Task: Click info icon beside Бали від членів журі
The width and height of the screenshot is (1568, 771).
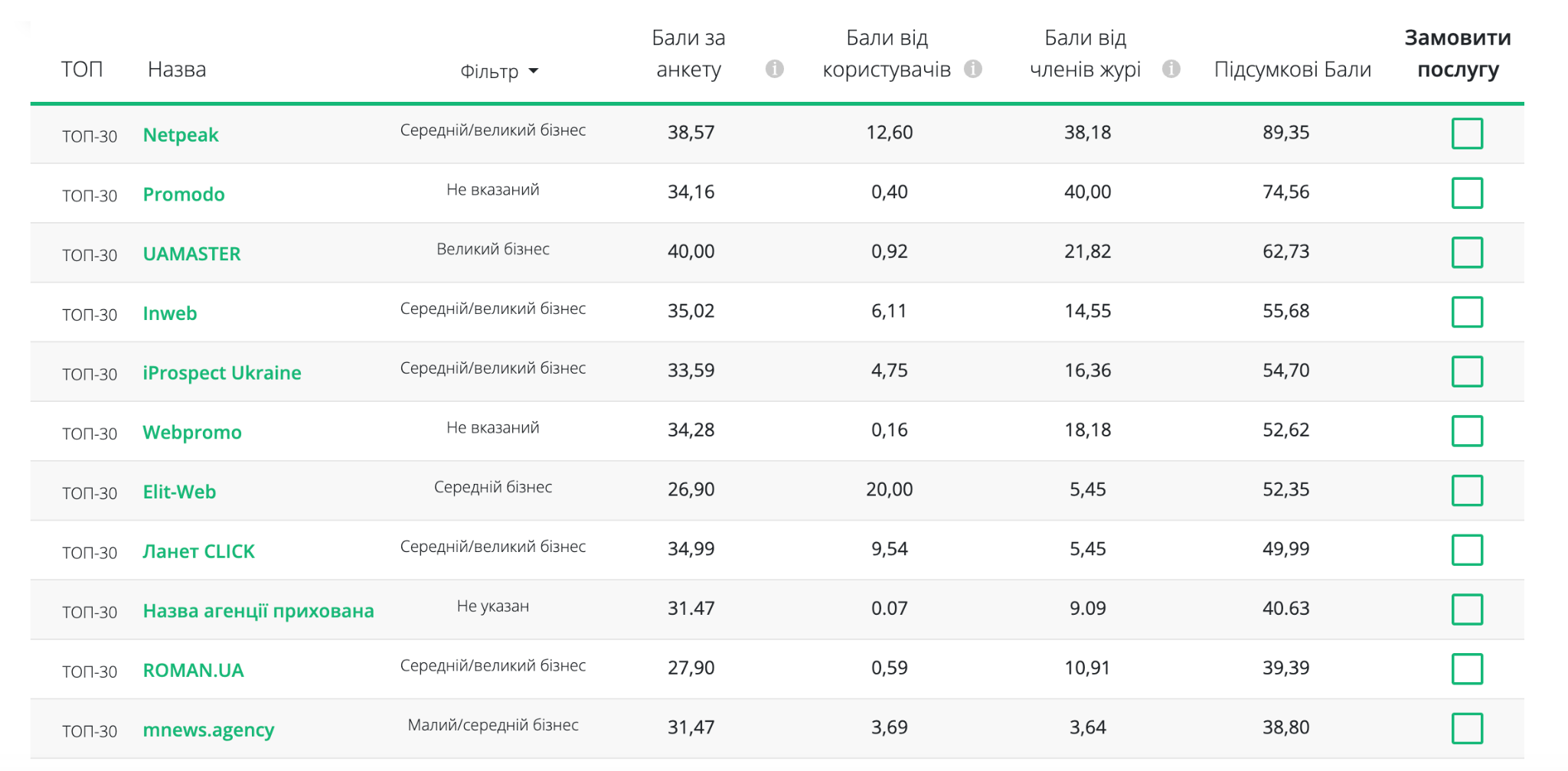Action: tap(1171, 69)
